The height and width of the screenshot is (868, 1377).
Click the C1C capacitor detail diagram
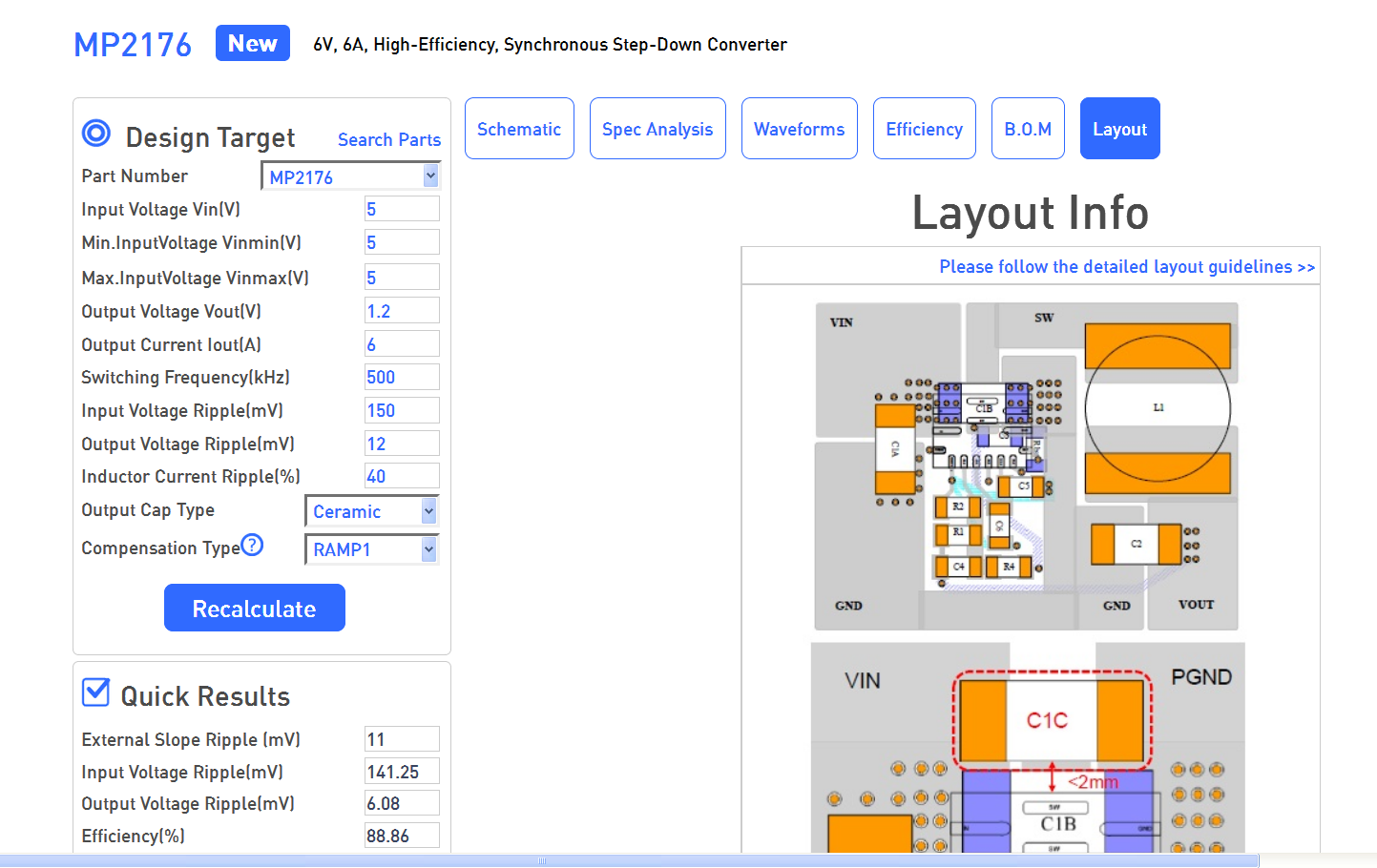[1052, 720]
